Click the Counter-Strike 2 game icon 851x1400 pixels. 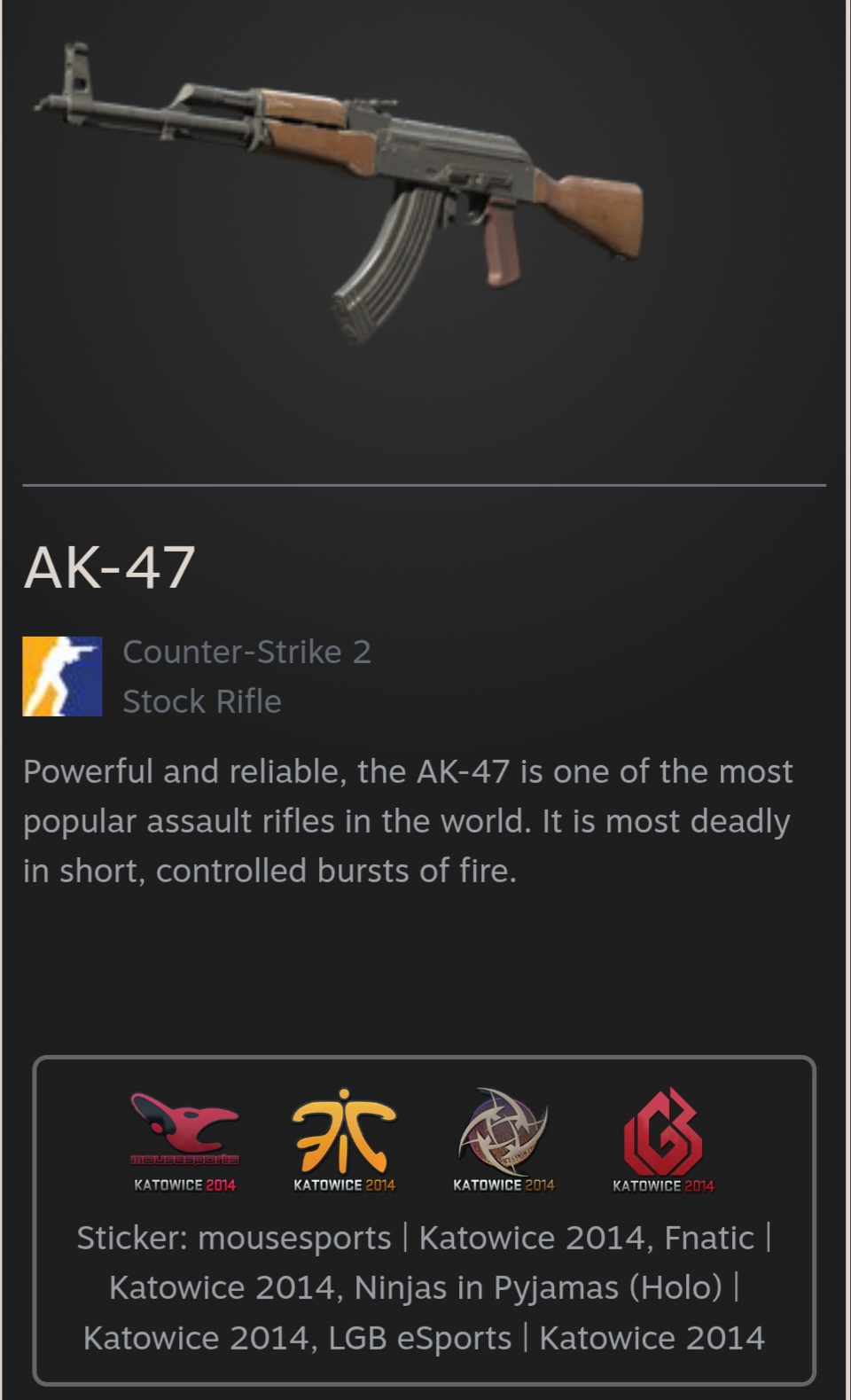point(62,677)
